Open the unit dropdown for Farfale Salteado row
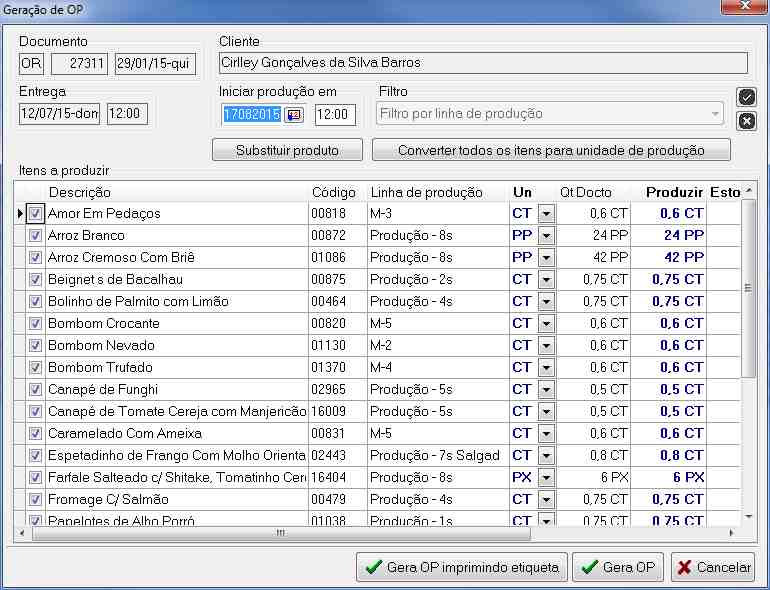The height and width of the screenshot is (590, 770). pyautogui.click(x=546, y=478)
